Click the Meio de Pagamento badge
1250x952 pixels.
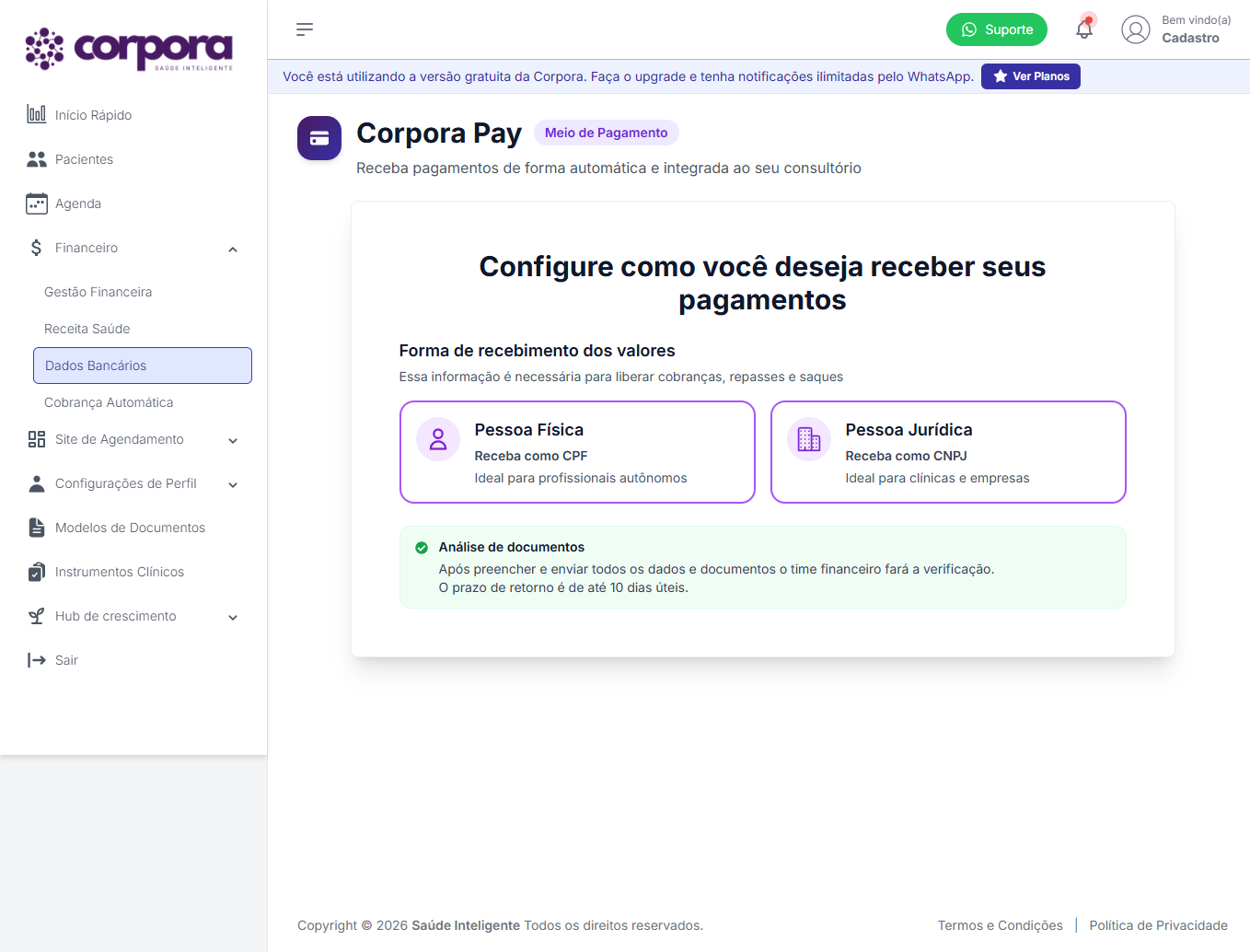[607, 133]
